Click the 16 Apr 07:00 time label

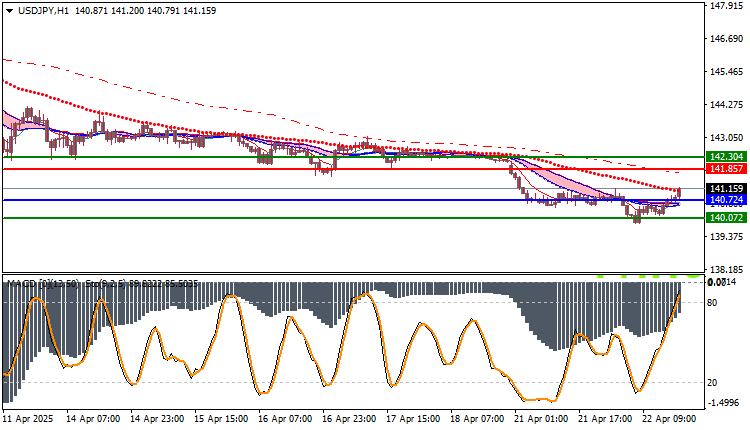click(x=285, y=419)
